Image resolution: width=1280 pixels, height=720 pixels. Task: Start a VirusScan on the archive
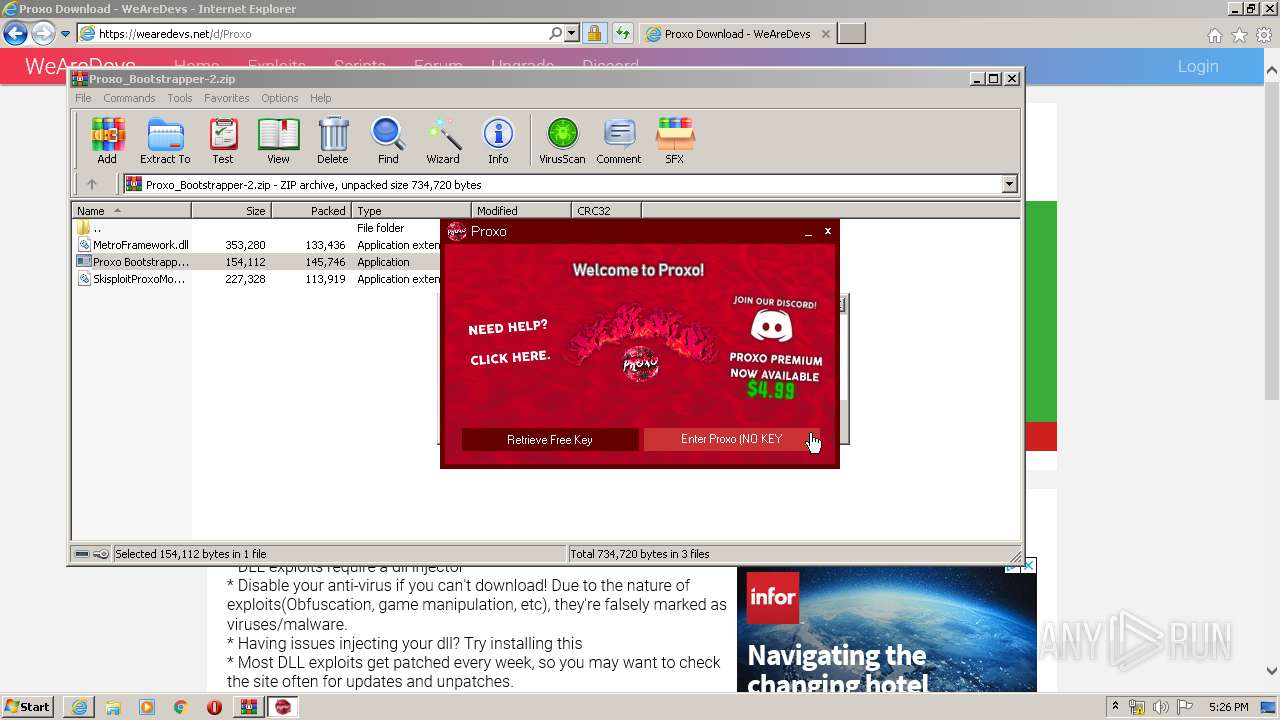click(x=562, y=140)
